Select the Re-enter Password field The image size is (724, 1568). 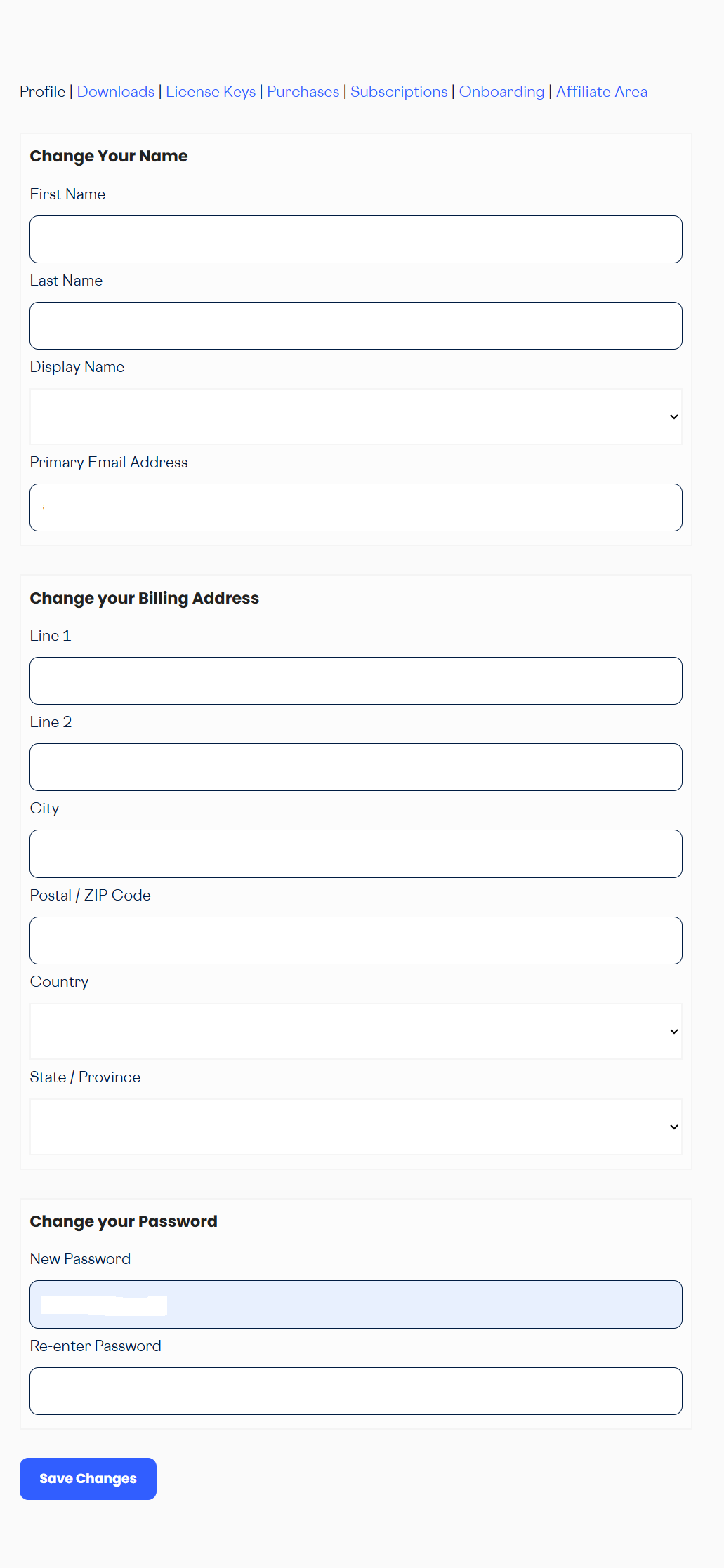355,1391
